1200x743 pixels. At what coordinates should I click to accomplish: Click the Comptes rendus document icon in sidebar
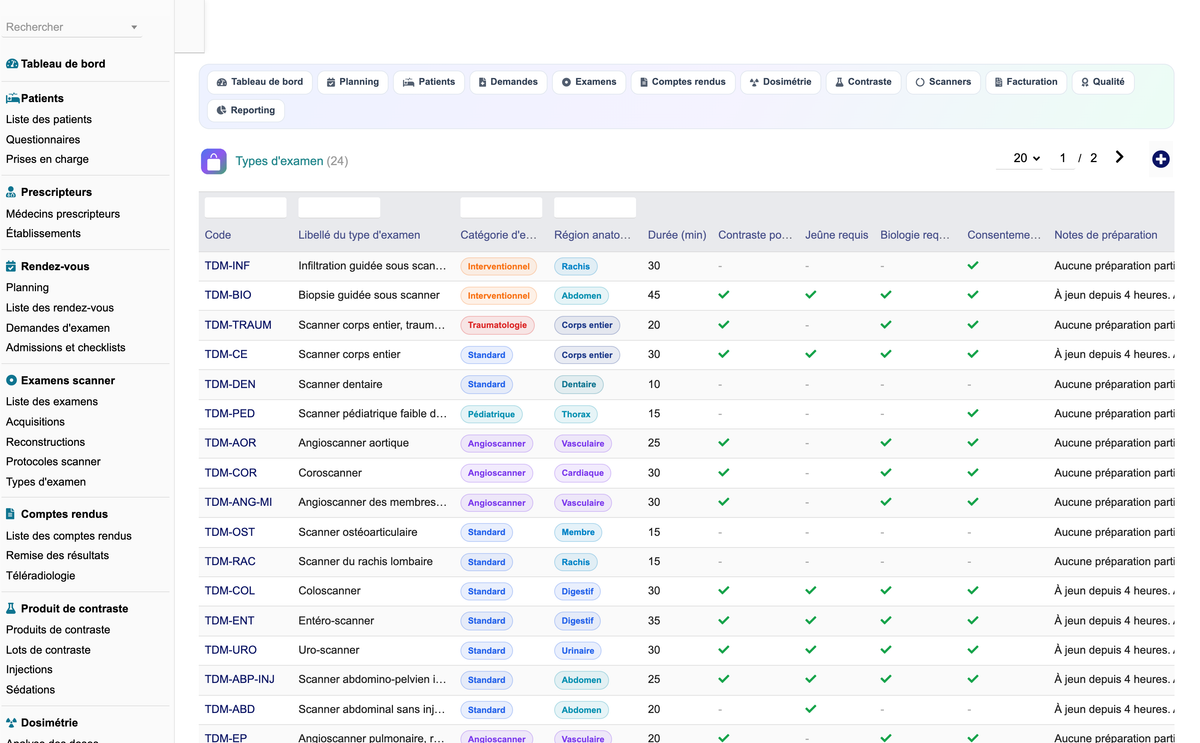pyautogui.click(x=12, y=514)
